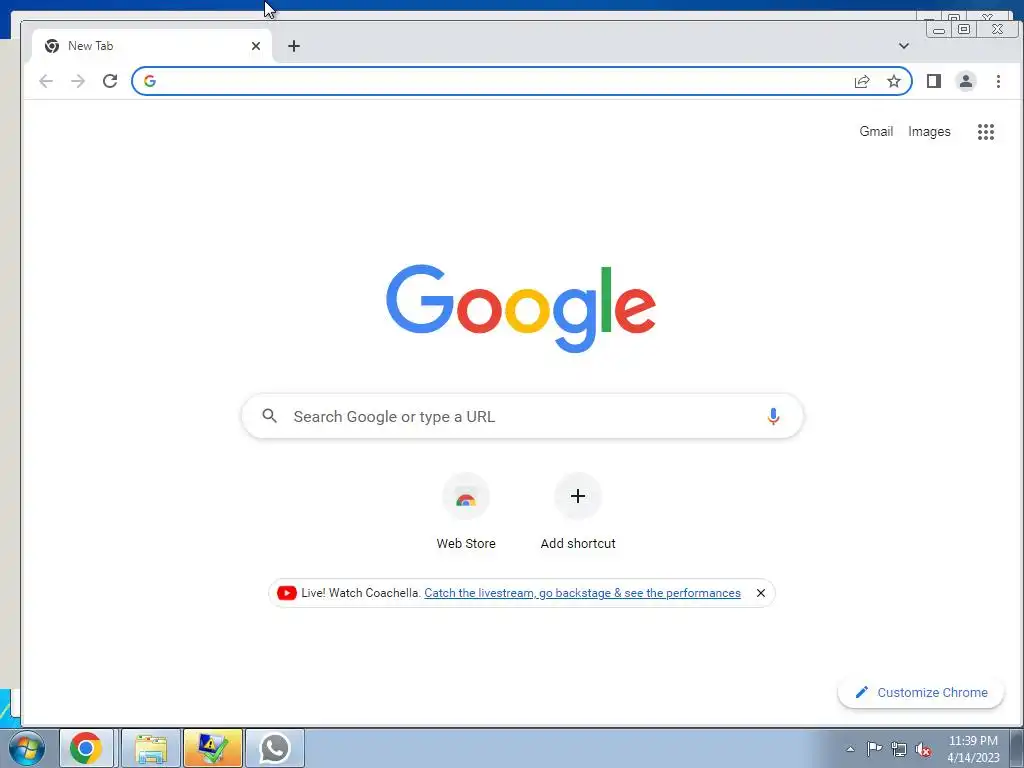This screenshot has width=1024, height=768.
Task: Open Gmail link
Action: [876, 131]
